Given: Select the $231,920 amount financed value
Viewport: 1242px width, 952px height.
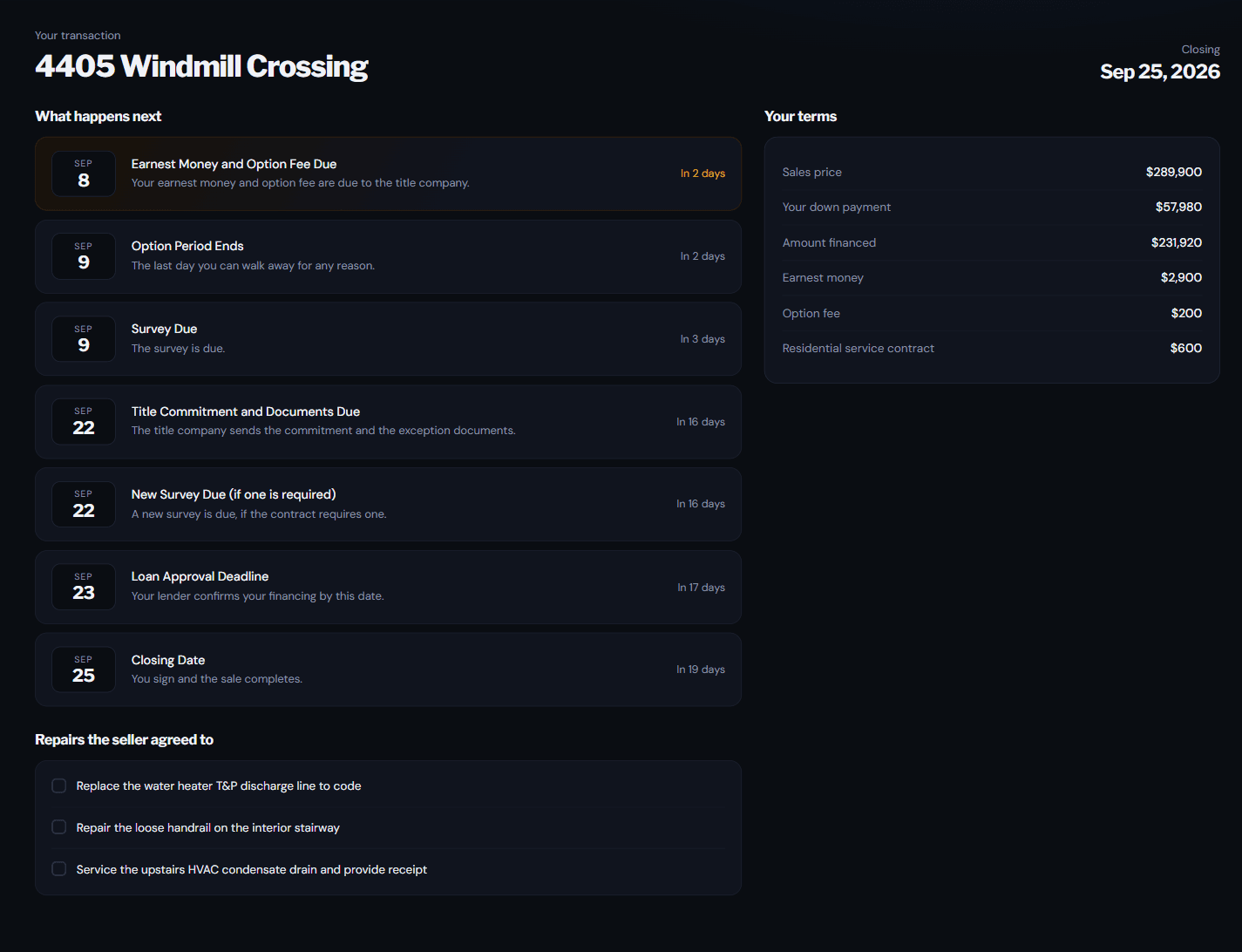Looking at the screenshot, I should [1177, 242].
